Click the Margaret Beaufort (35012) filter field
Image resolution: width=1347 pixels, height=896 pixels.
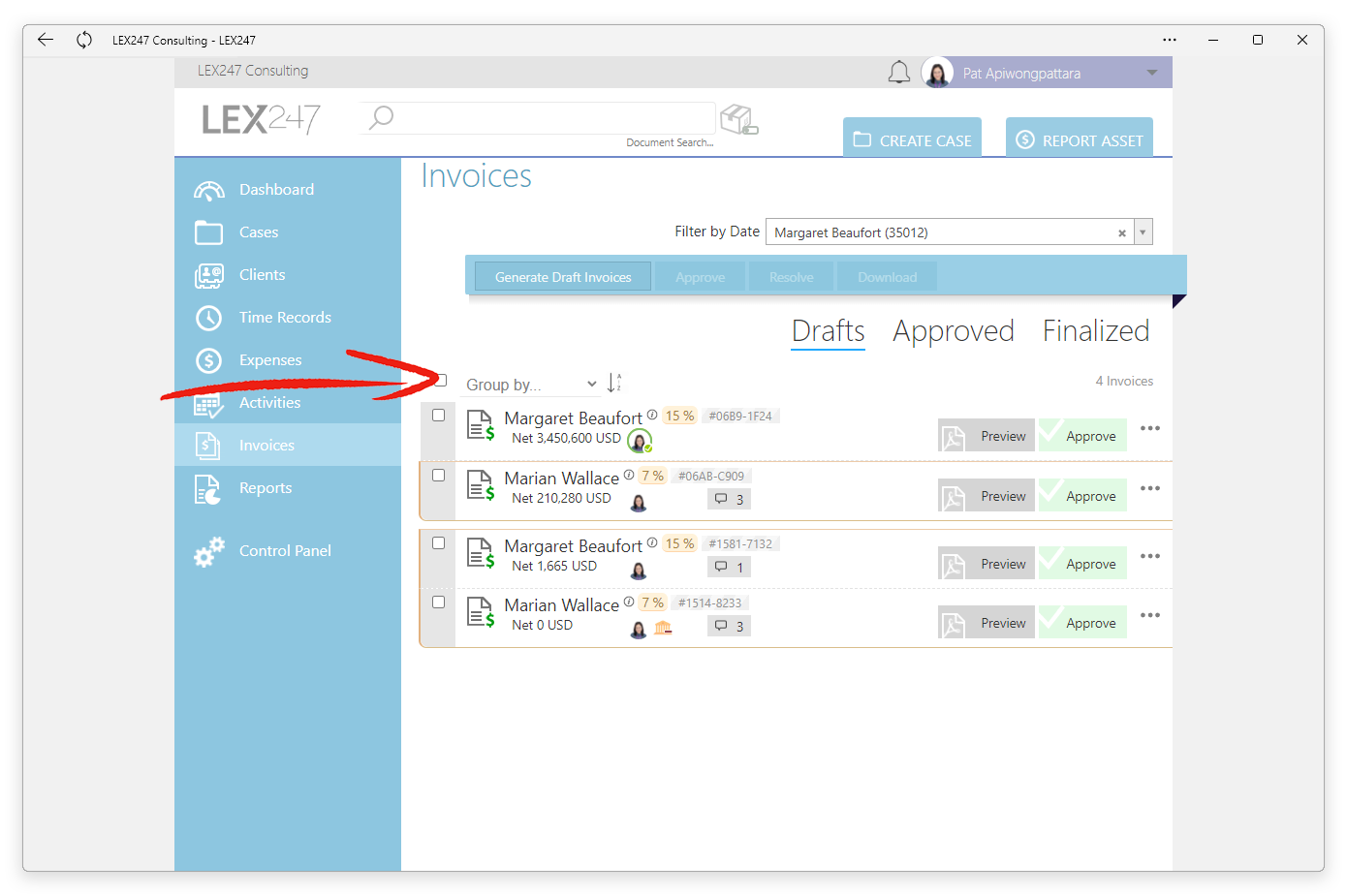(x=950, y=232)
